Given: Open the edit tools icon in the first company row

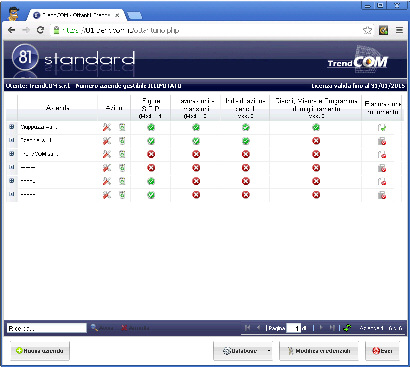Looking at the screenshot, I should 107,127.
